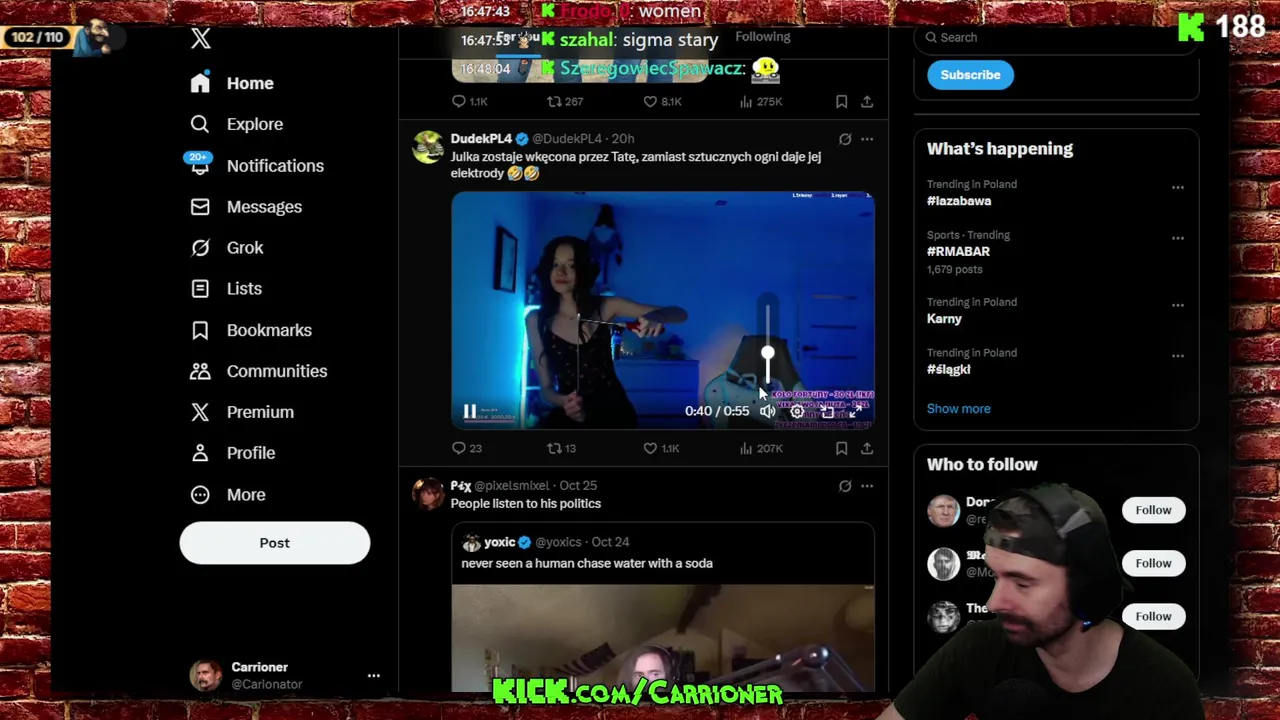Open the #RMABAR trend

point(958,252)
